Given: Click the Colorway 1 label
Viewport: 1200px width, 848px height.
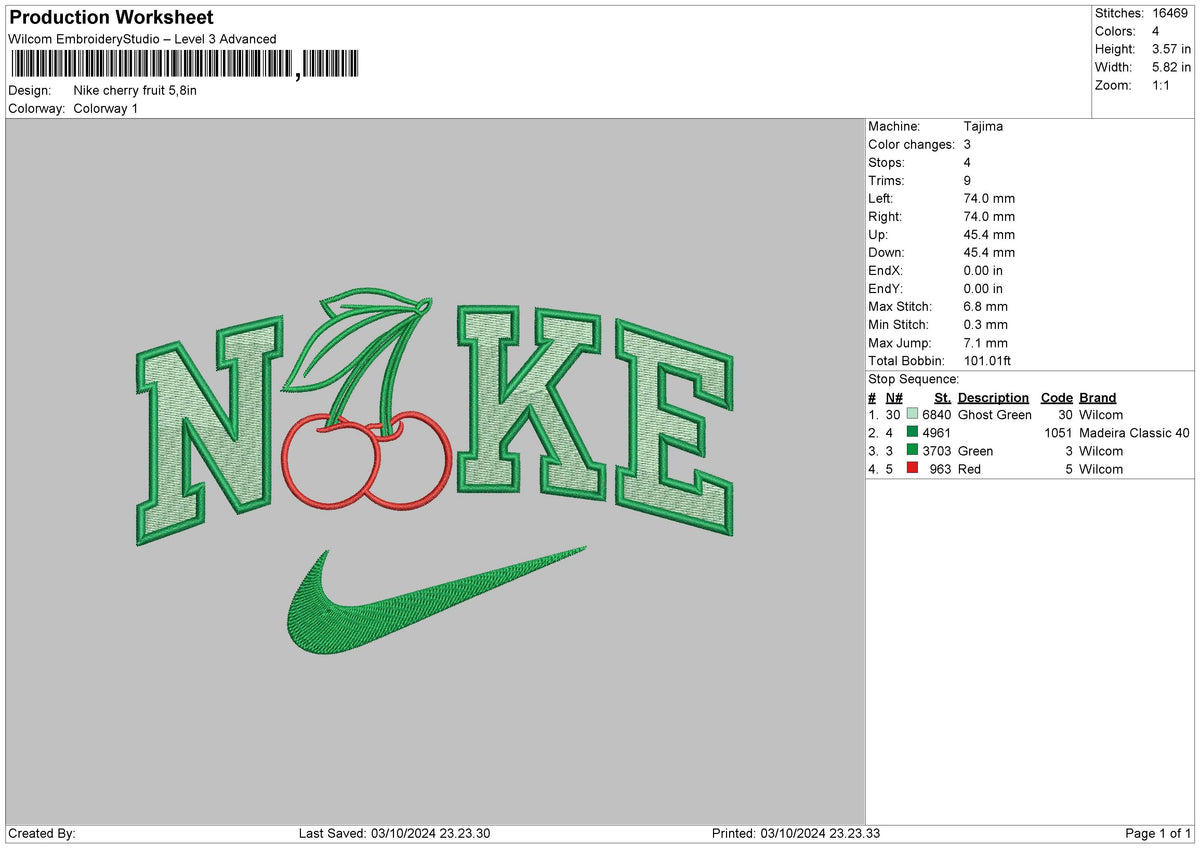Looking at the screenshot, I should tap(108, 109).
